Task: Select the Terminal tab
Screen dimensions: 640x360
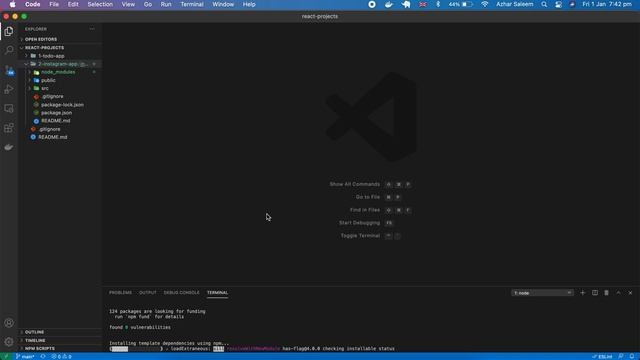Action: coord(218,293)
